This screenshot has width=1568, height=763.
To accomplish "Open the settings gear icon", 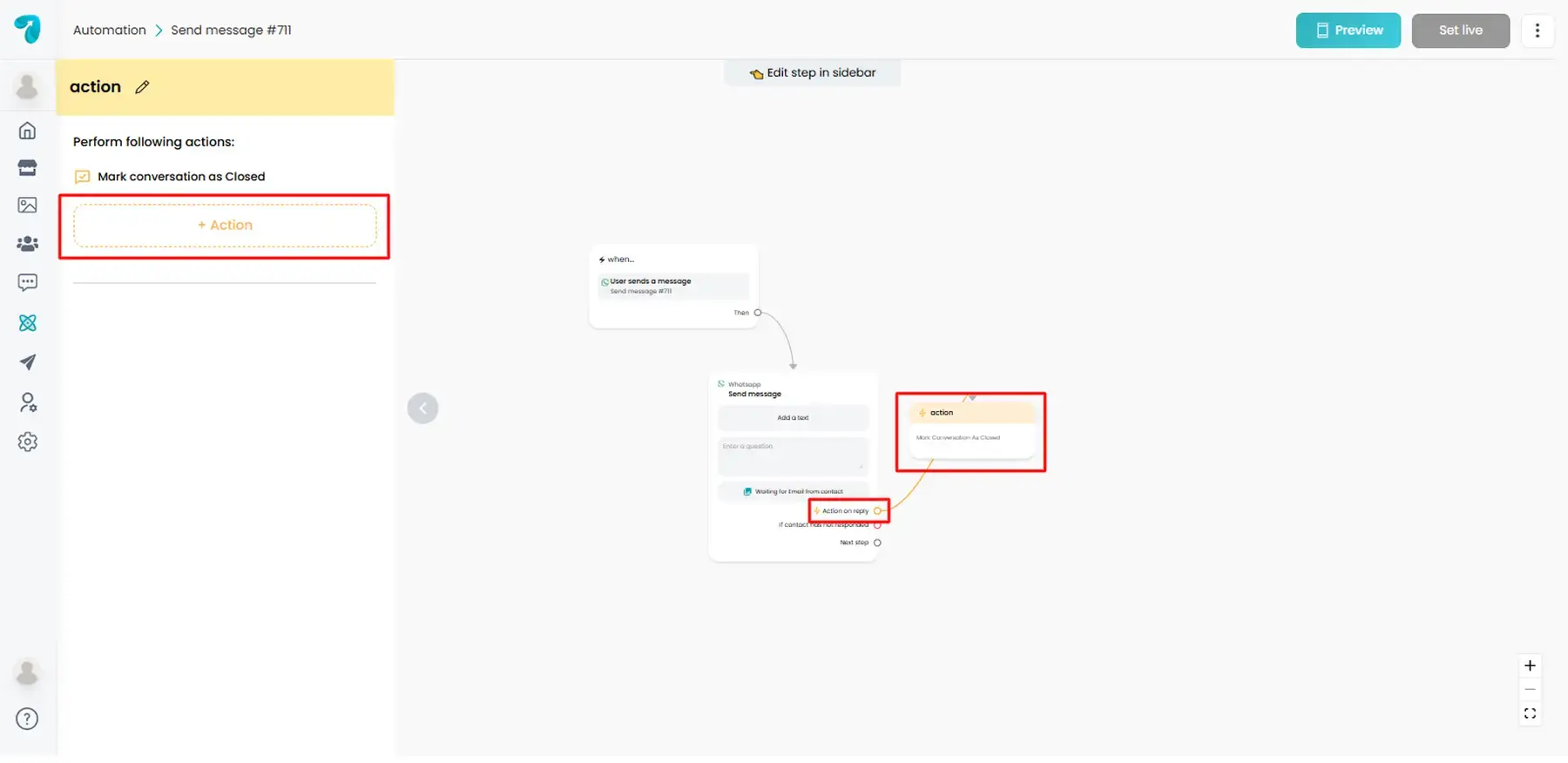I will tap(28, 442).
